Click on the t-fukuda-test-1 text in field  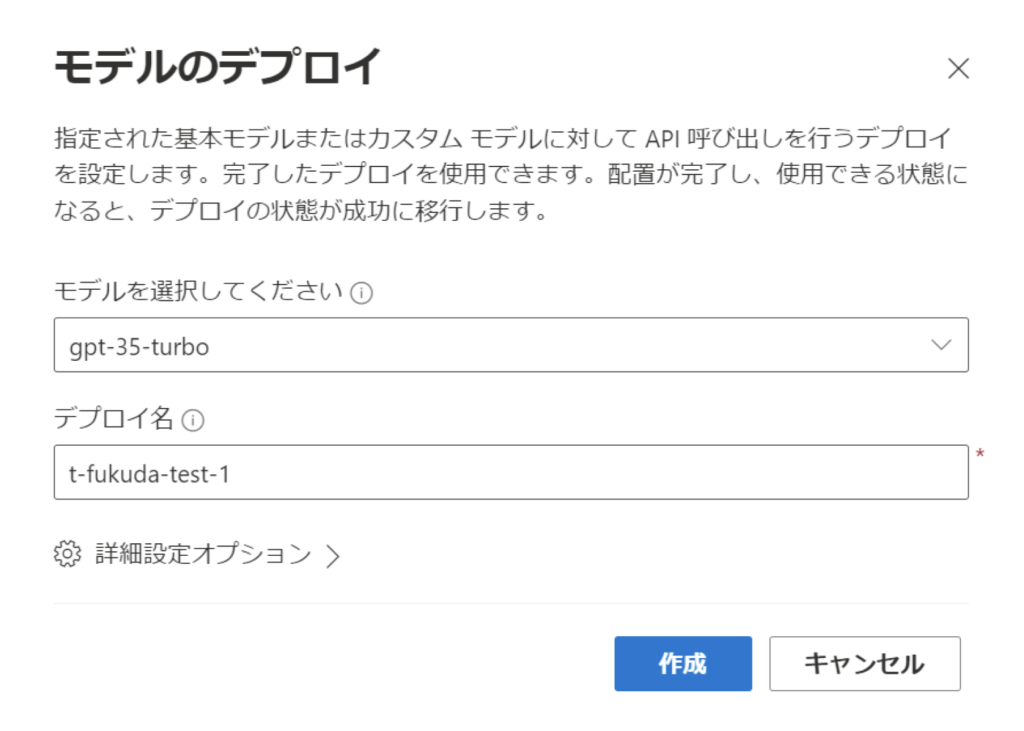149,473
